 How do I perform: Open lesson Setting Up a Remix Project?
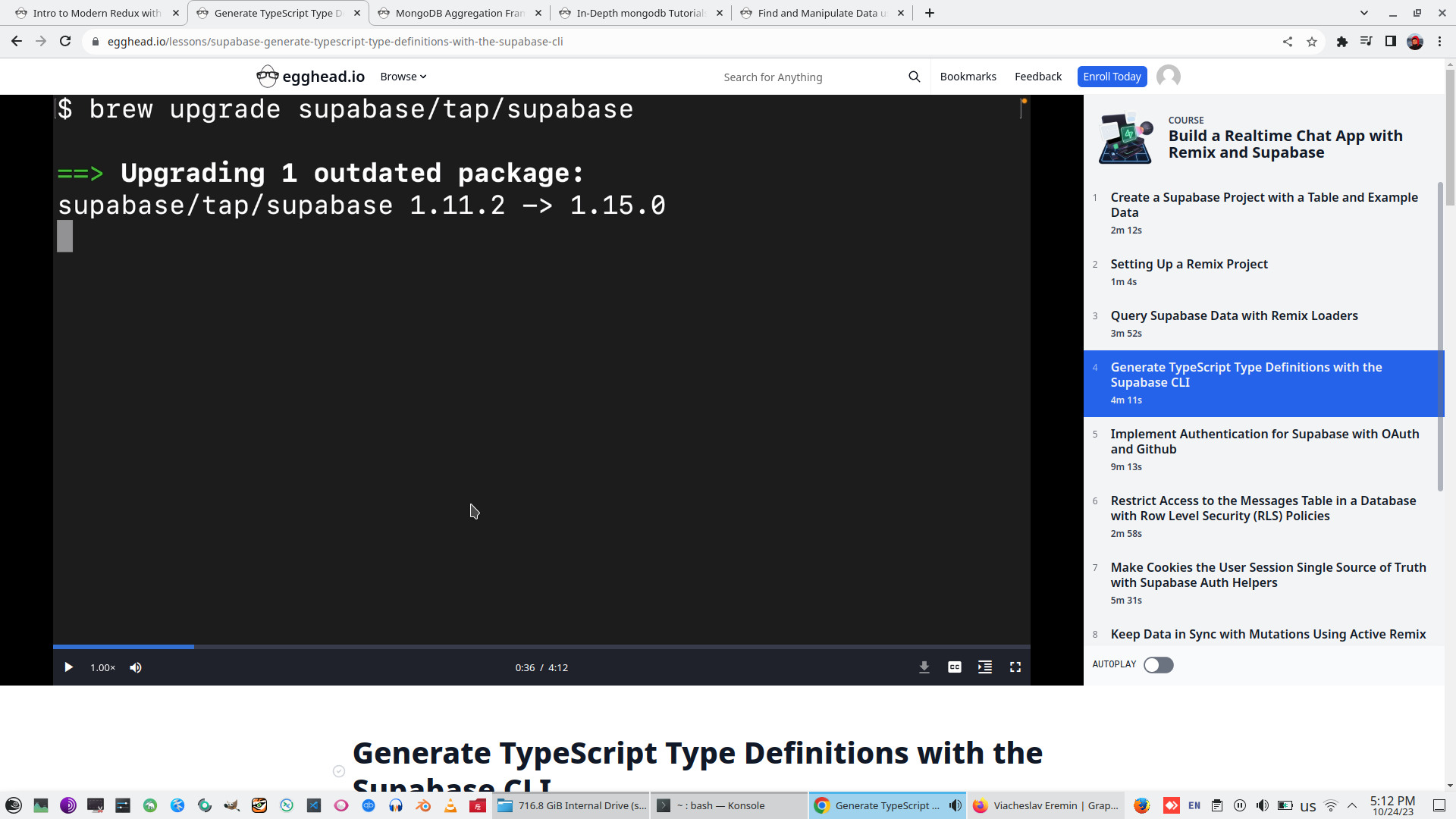click(1189, 264)
